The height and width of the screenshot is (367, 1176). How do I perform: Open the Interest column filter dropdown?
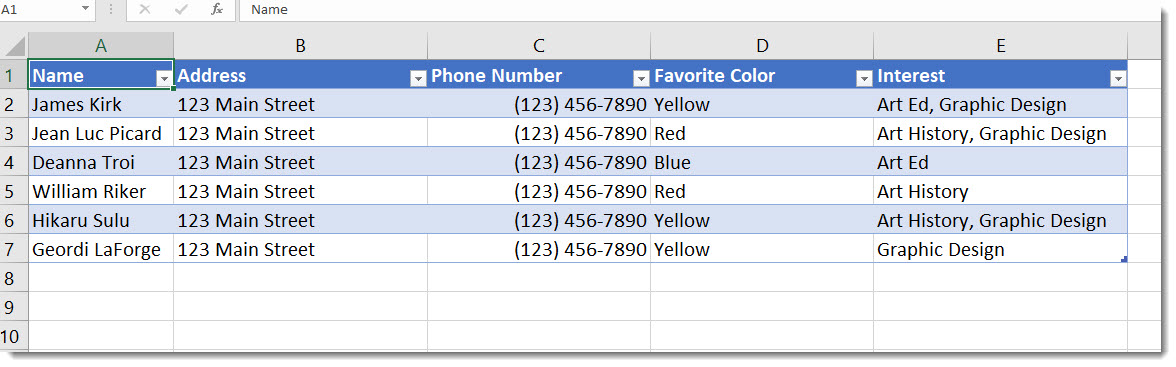[x=1118, y=78]
